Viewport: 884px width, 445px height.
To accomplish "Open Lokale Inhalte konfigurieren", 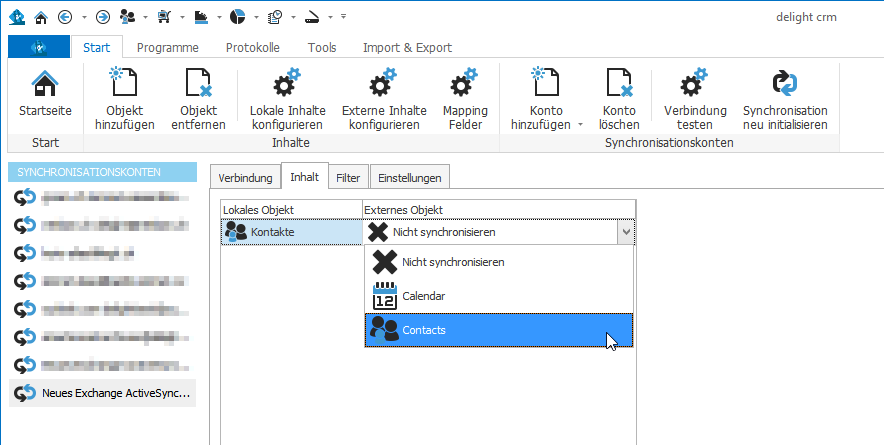I will coord(288,99).
